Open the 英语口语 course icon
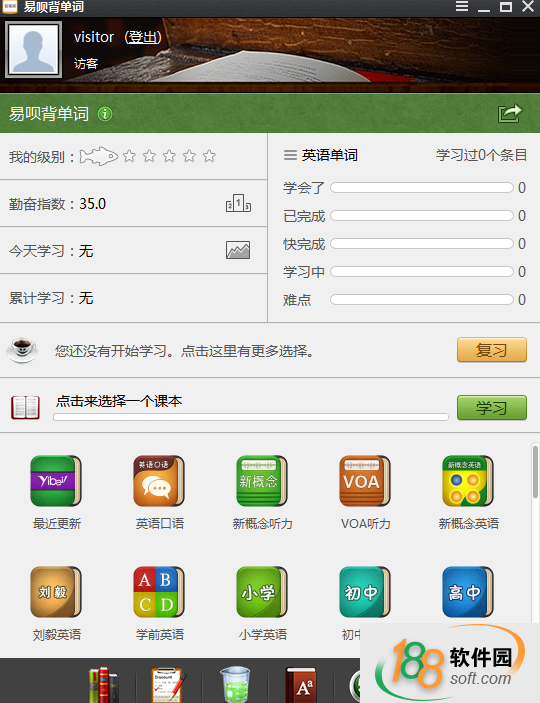 point(159,481)
